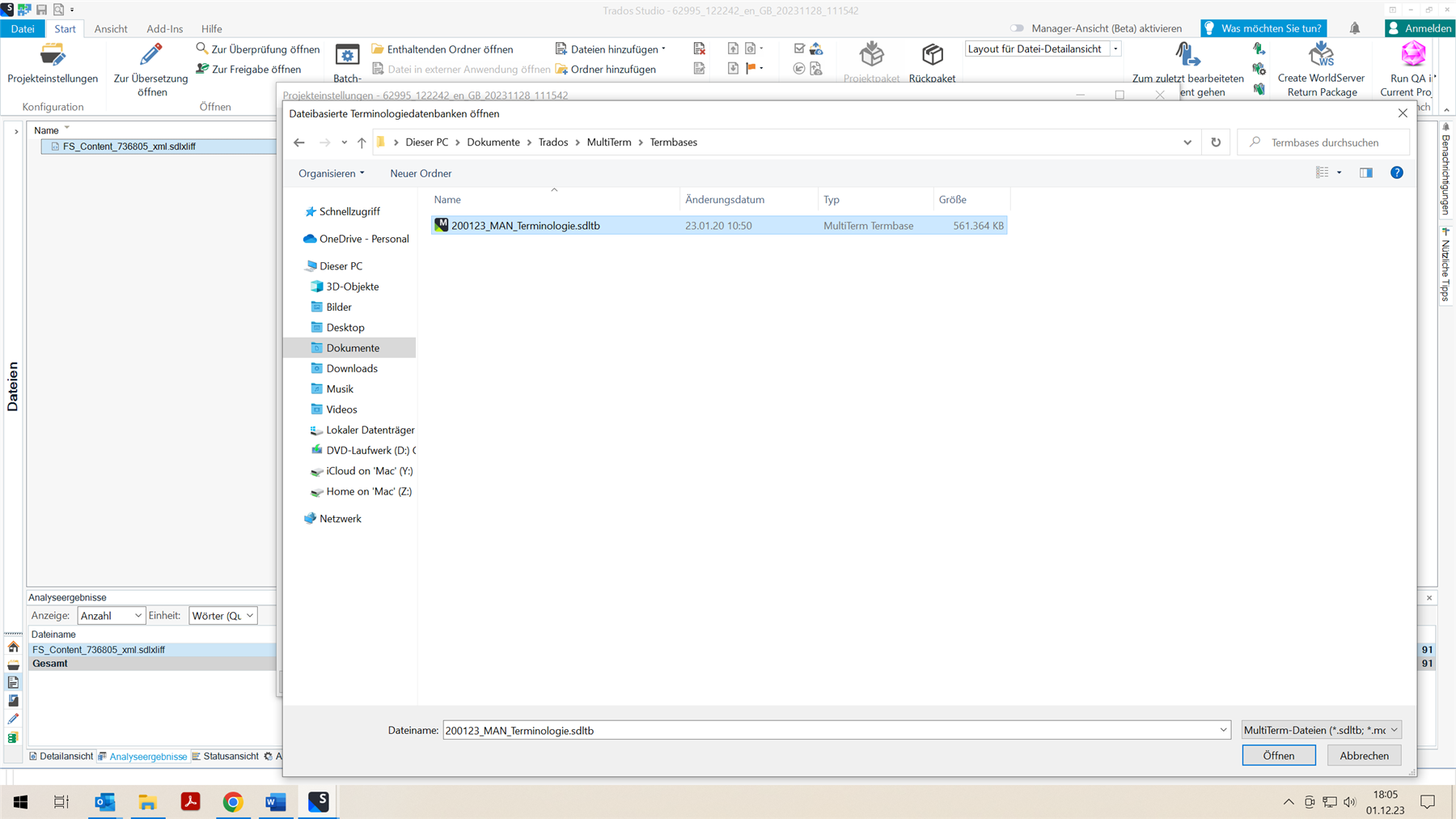The width and height of the screenshot is (1456, 819).
Task: Click the dialog back navigation arrow
Action: [299, 142]
